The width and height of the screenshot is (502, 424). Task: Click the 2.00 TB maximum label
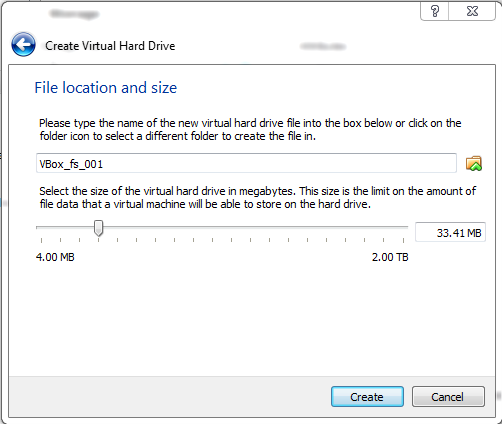(390, 257)
